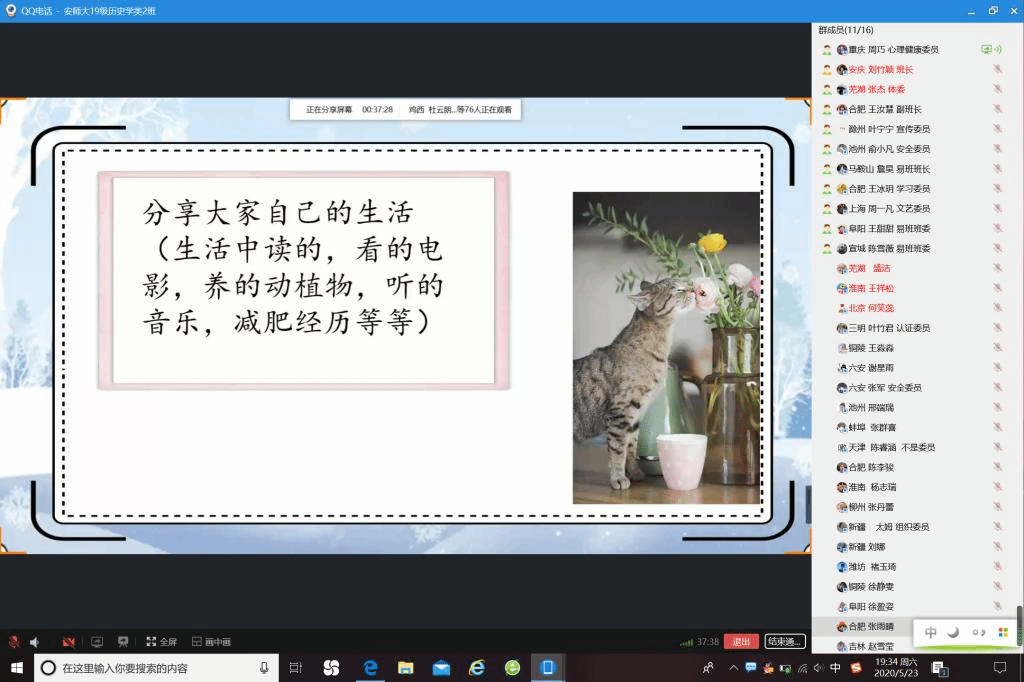Viewport: 1024px width, 682px height.
Task: Expand hidden system tray icons chevron
Action: pos(735,668)
